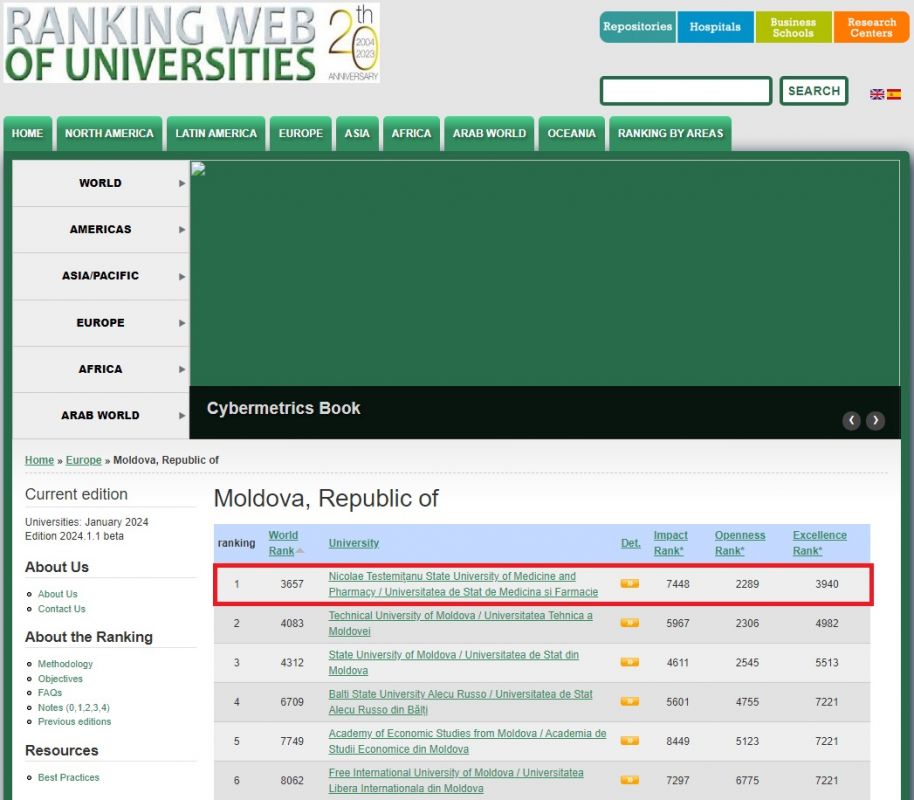Click the left carousel arrow on the banner
The image size is (914, 800).
click(851, 420)
